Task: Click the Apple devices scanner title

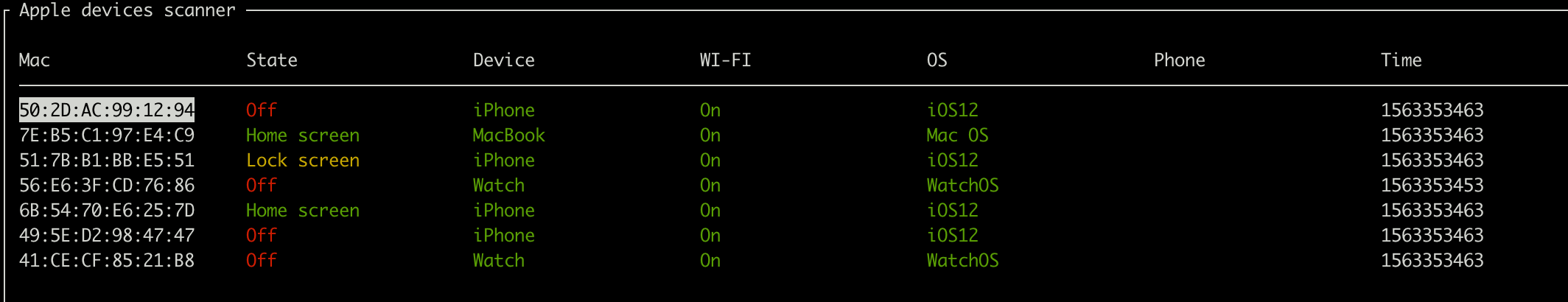Action: pyautogui.click(x=127, y=10)
